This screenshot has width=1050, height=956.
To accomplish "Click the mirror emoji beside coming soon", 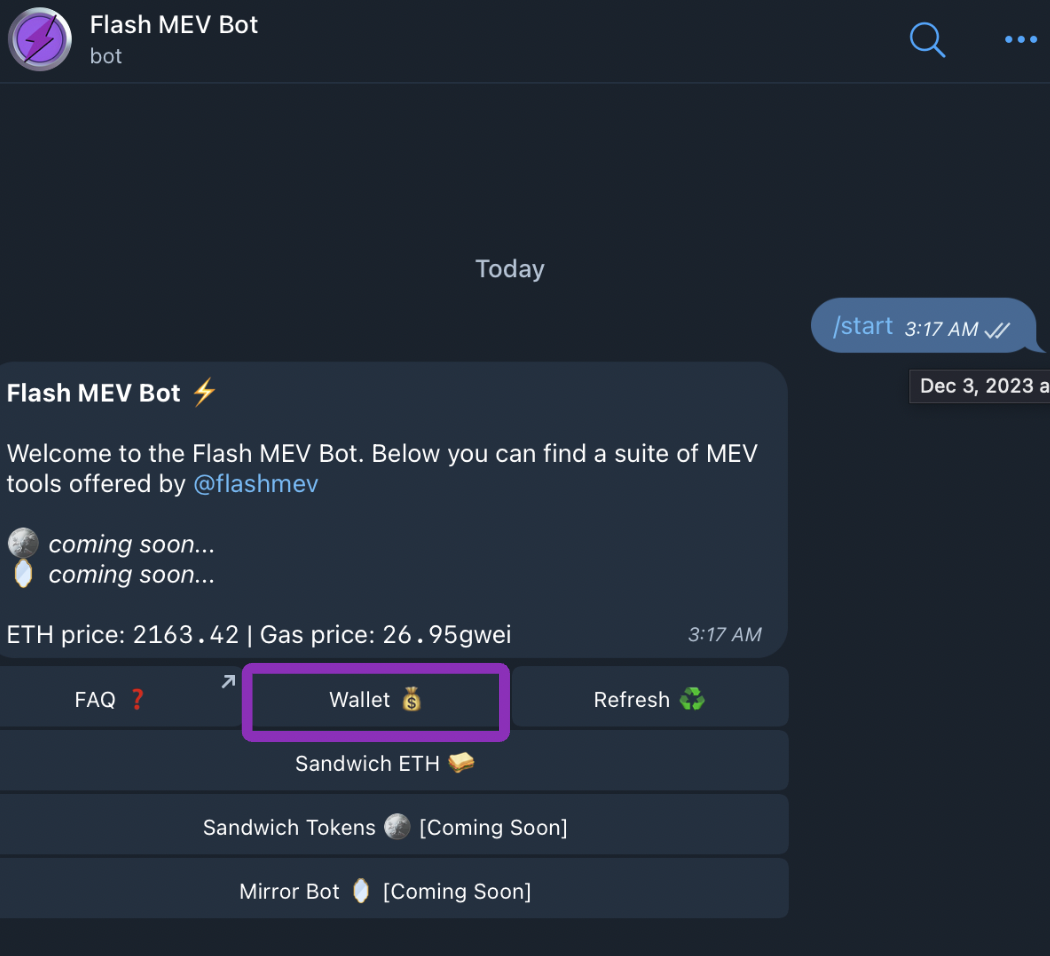I will pos(22,574).
